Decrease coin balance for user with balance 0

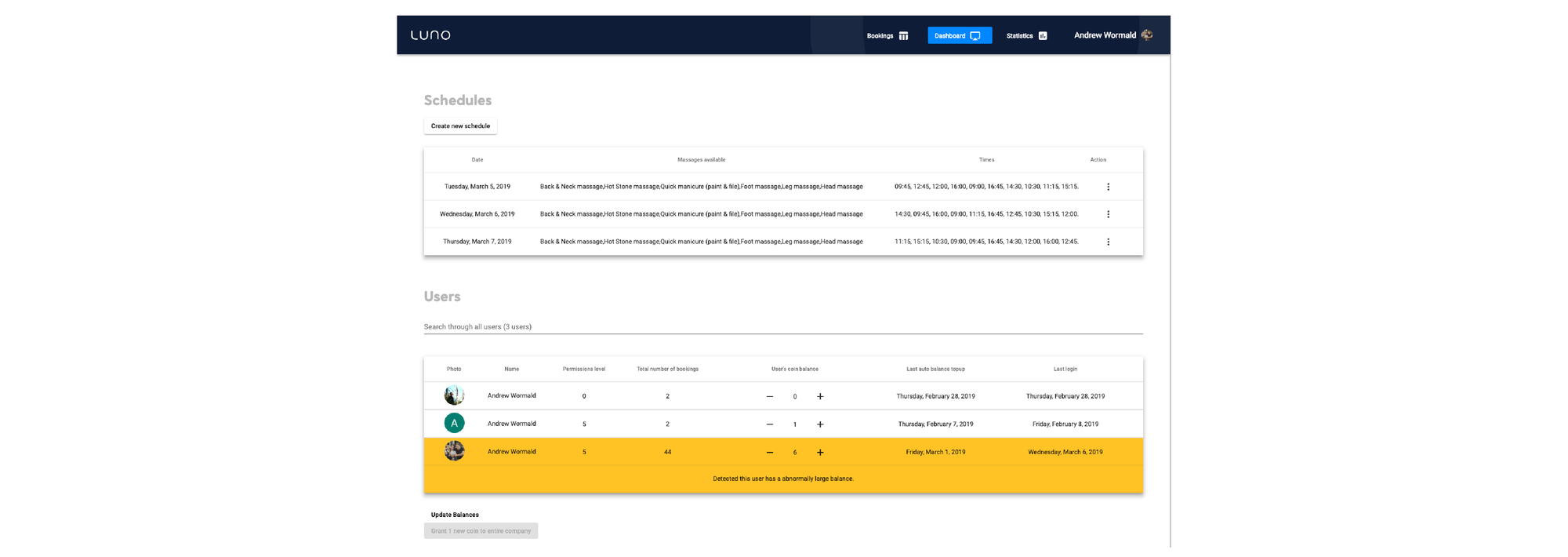pos(770,396)
